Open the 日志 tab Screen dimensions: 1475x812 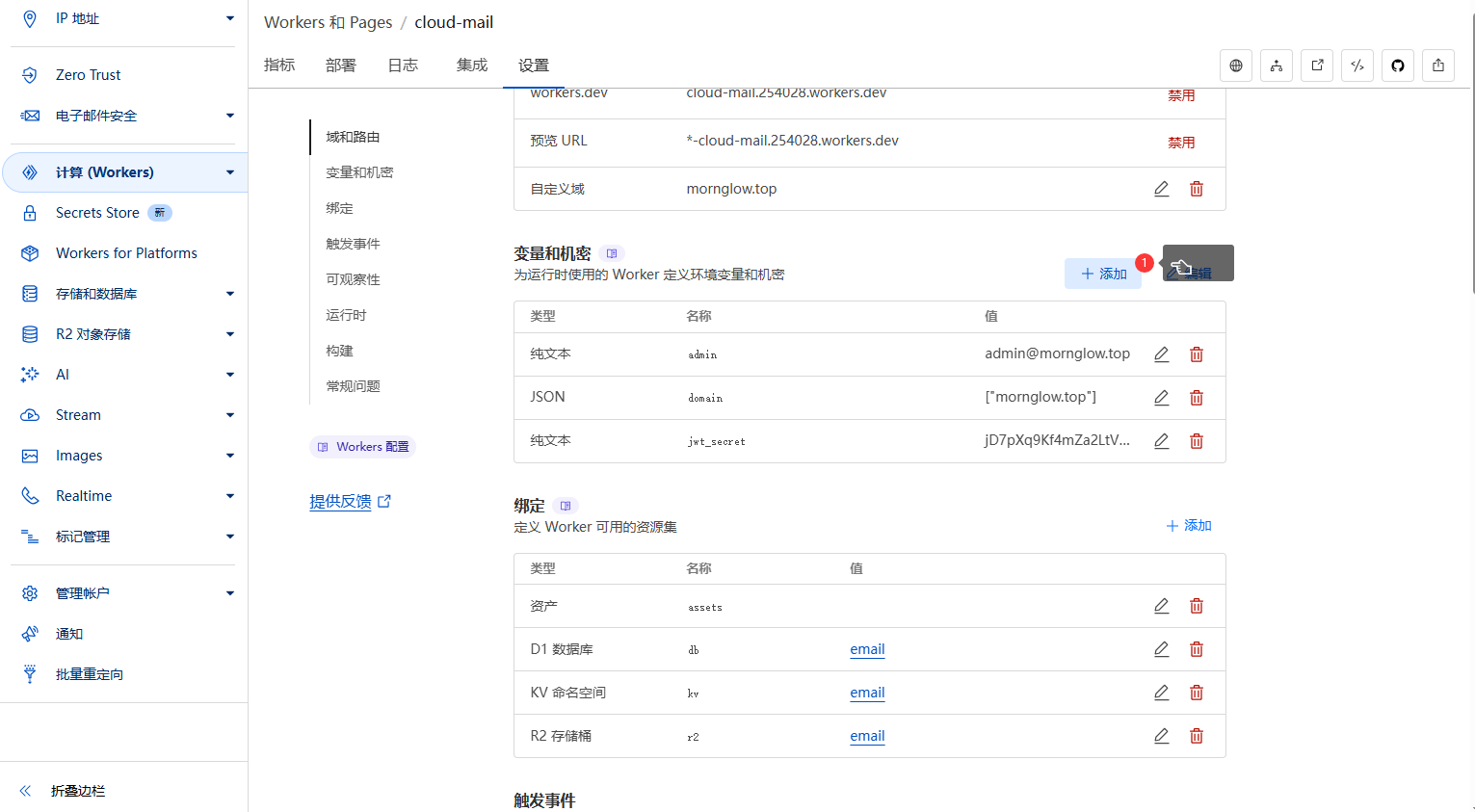click(x=403, y=65)
